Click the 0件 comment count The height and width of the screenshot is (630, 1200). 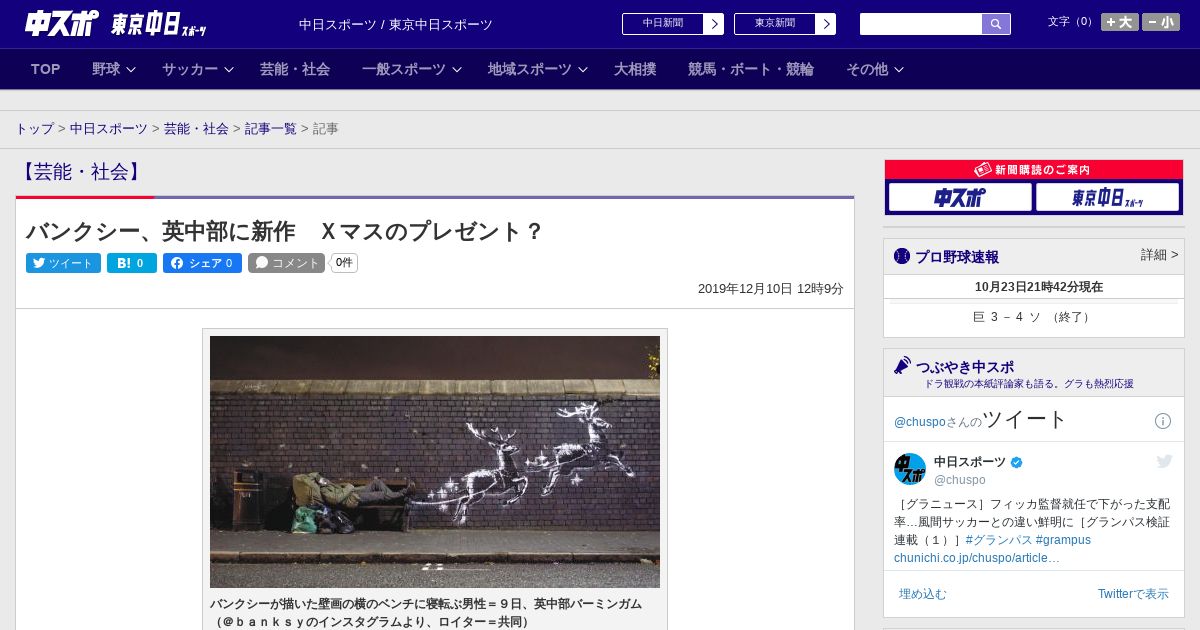(344, 263)
